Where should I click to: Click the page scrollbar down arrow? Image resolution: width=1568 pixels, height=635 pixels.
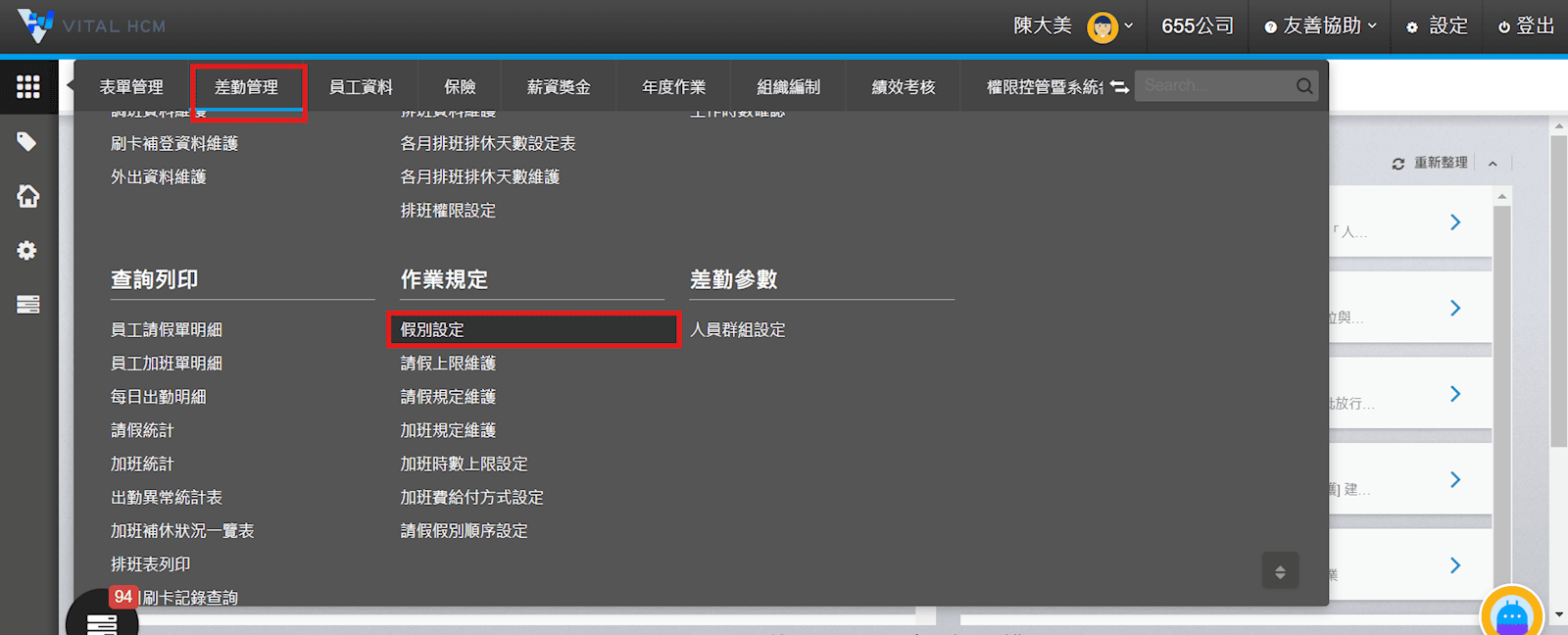(x=1559, y=615)
